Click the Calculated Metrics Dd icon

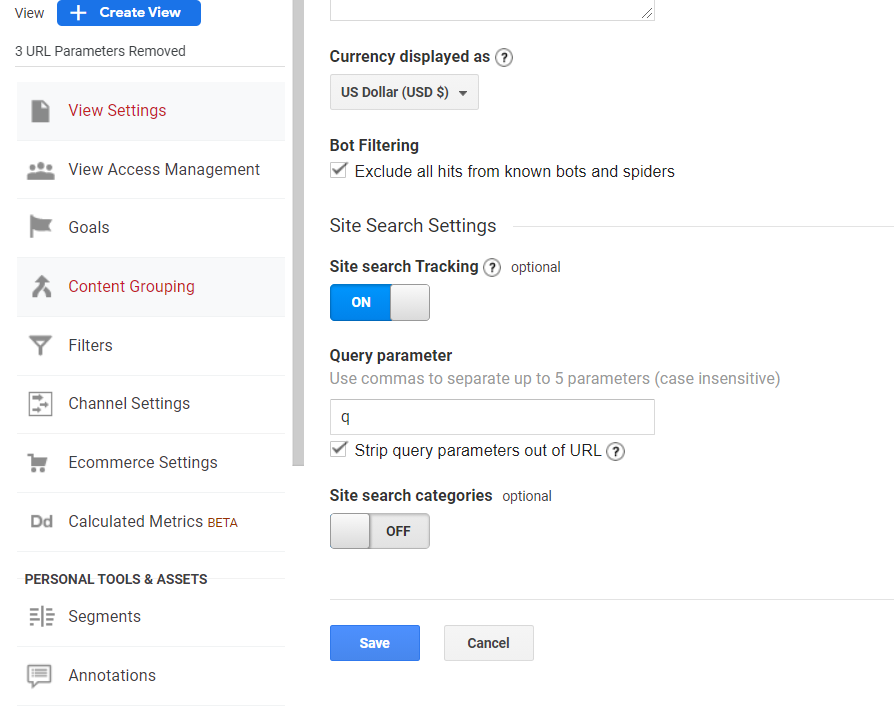click(41, 522)
